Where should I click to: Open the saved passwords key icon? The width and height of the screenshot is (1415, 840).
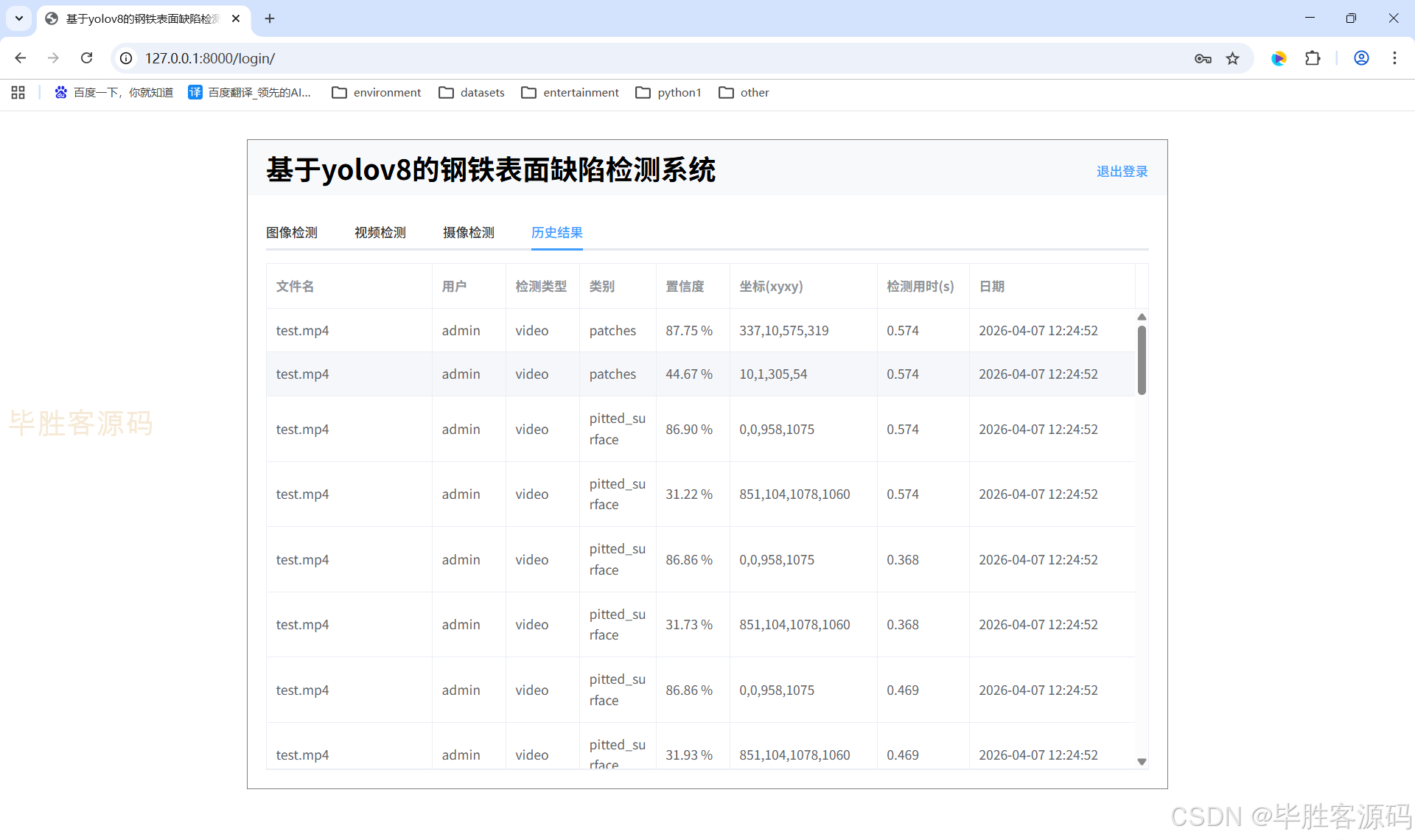click(1203, 58)
